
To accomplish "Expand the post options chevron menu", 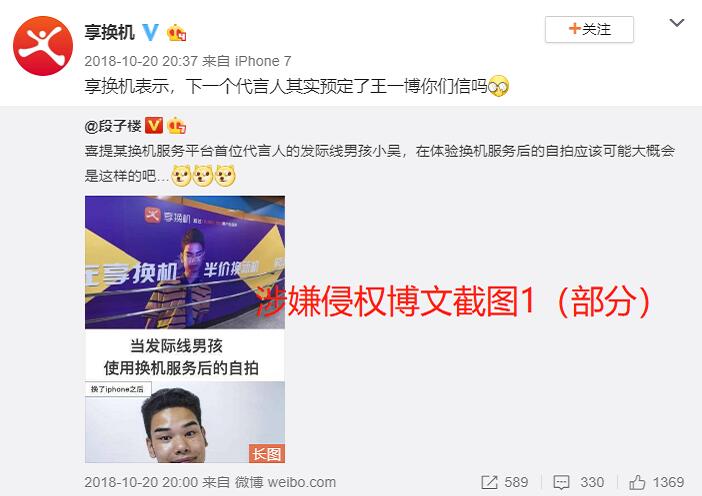I will tap(676, 23).
